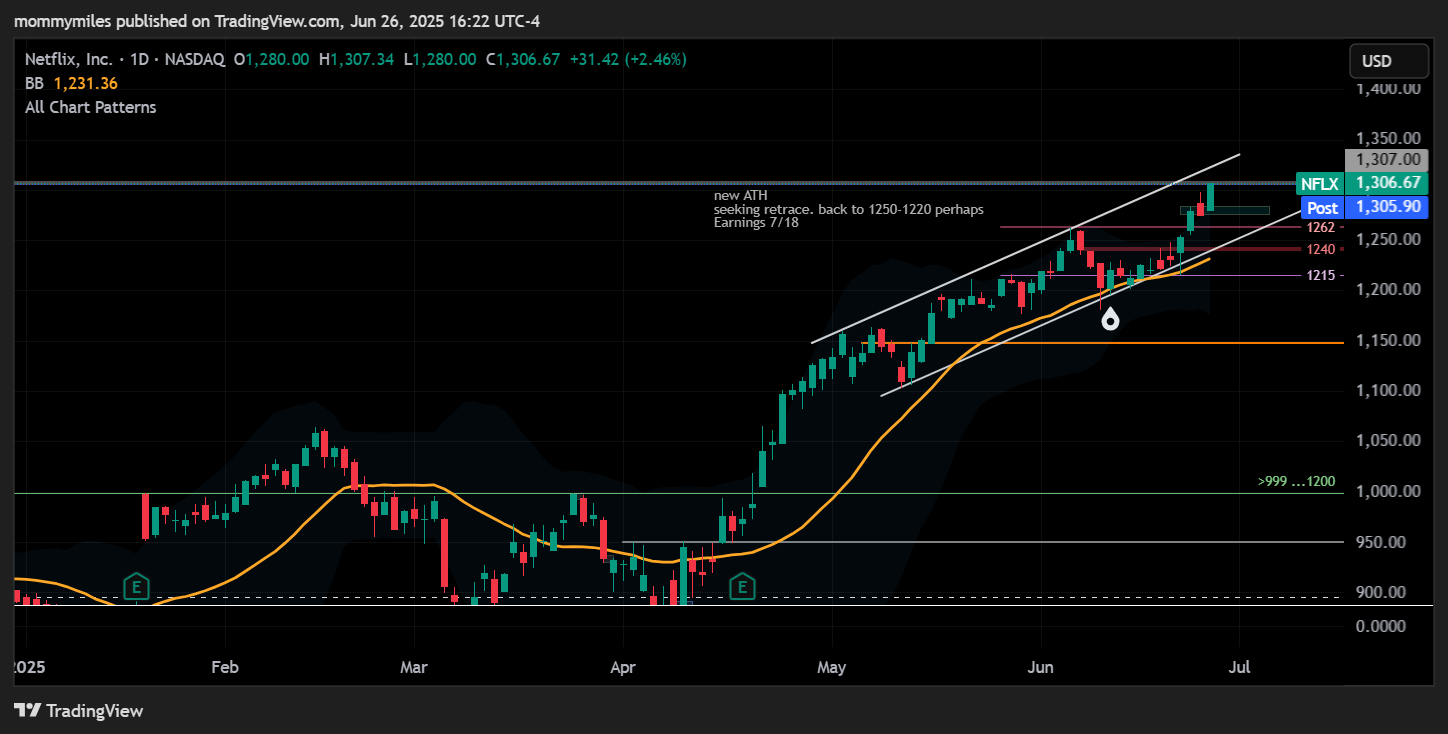This screenshot has width=1448, height=734.
Task: Open the USD currency selector
Action: coord(1389,61)
